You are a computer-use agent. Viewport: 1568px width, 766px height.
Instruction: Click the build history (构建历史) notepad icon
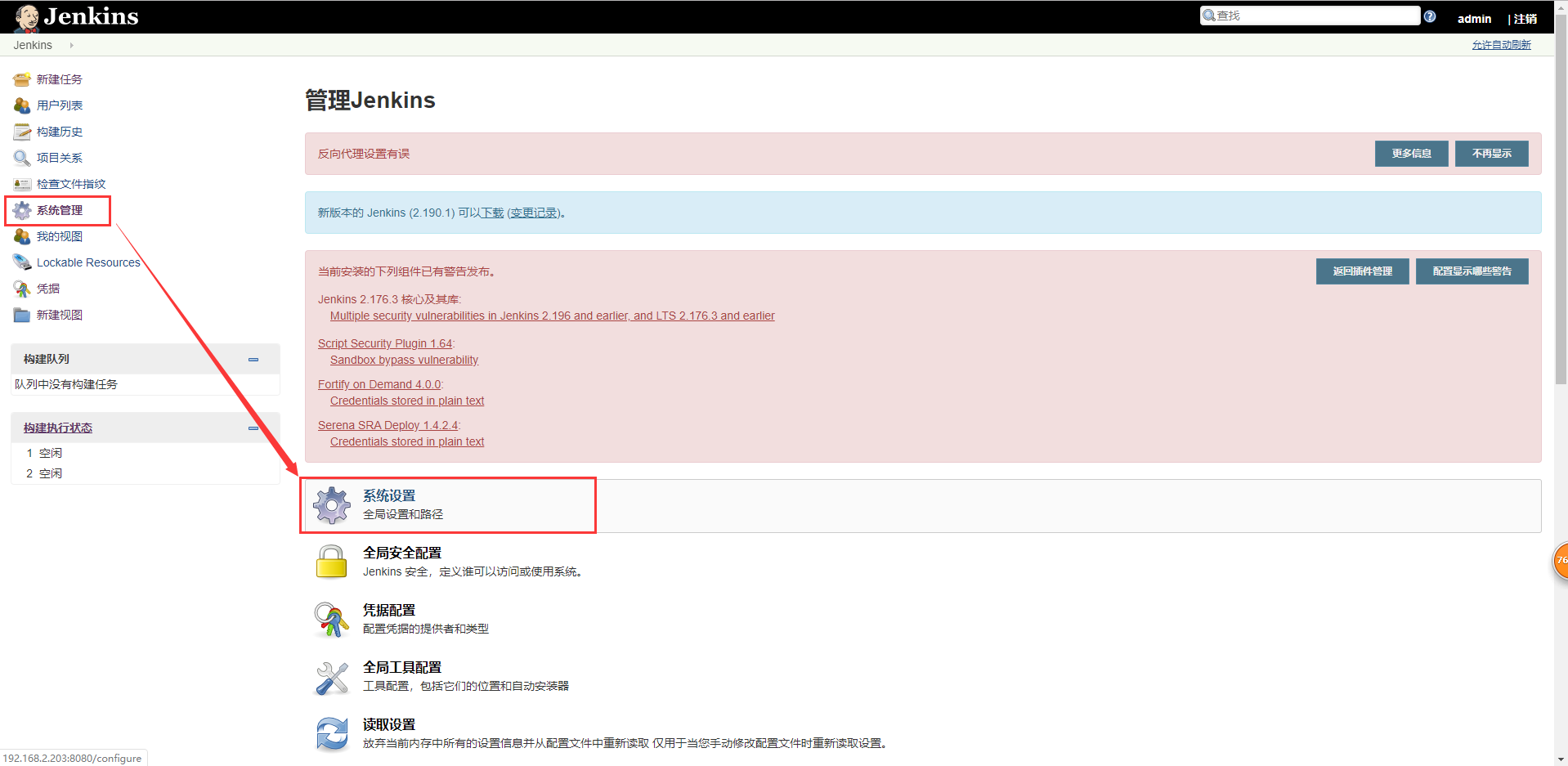pos(22,132)
